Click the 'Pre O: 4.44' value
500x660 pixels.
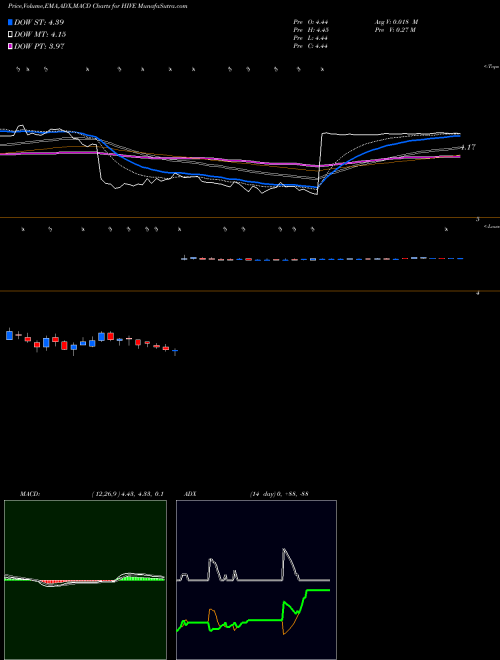click(x=311, y=22)
